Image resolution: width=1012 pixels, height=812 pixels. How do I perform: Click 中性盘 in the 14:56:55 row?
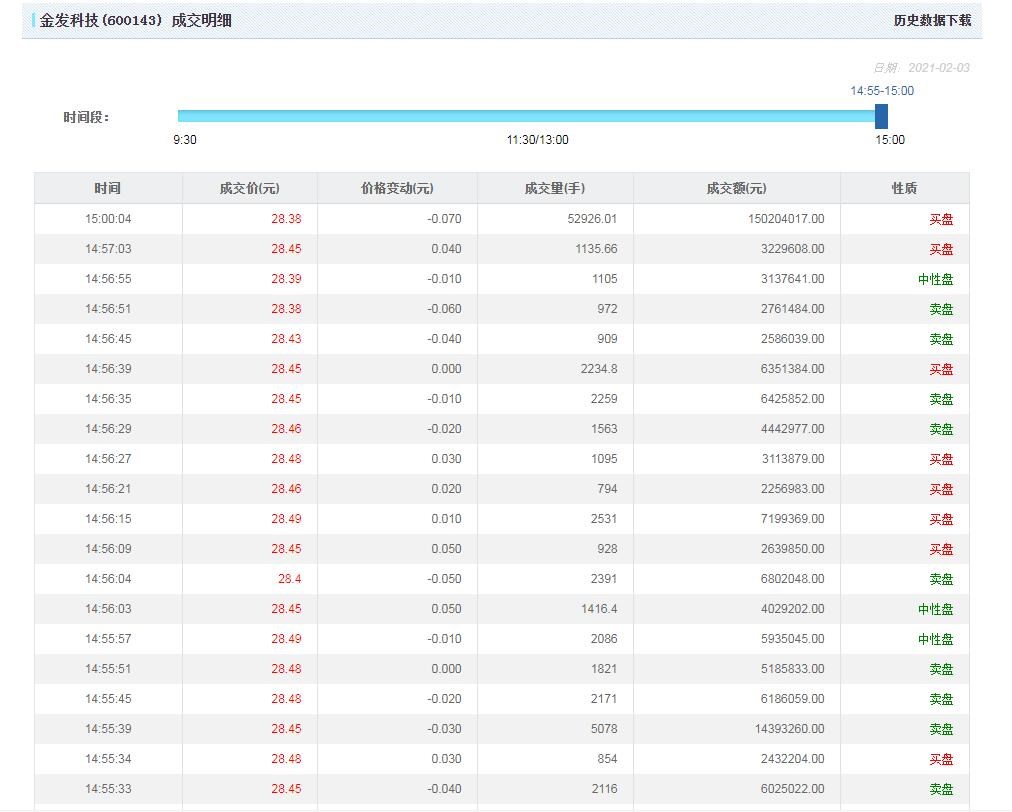tap(935, 279)
